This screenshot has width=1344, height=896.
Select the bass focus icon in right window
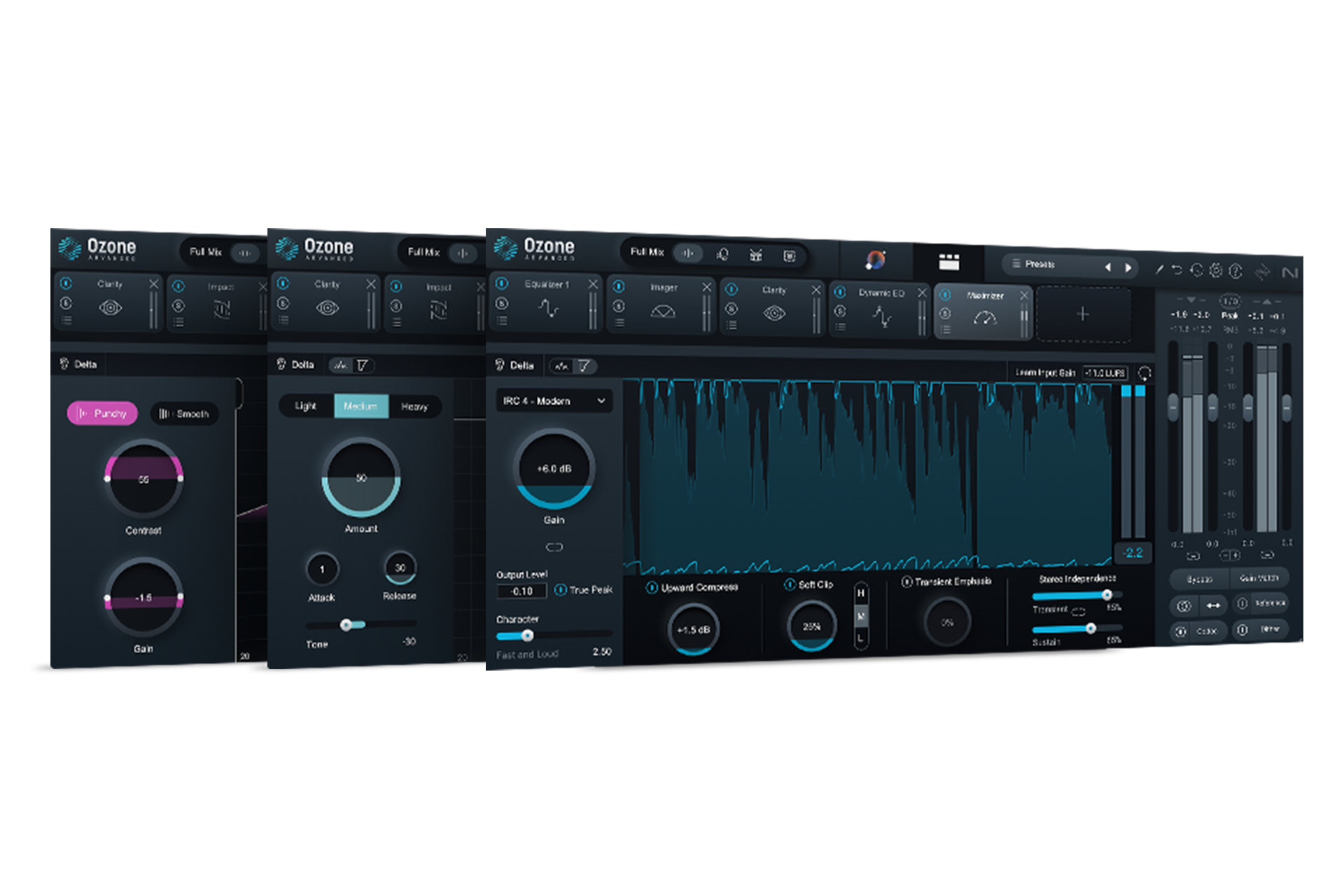pos(789,256)
